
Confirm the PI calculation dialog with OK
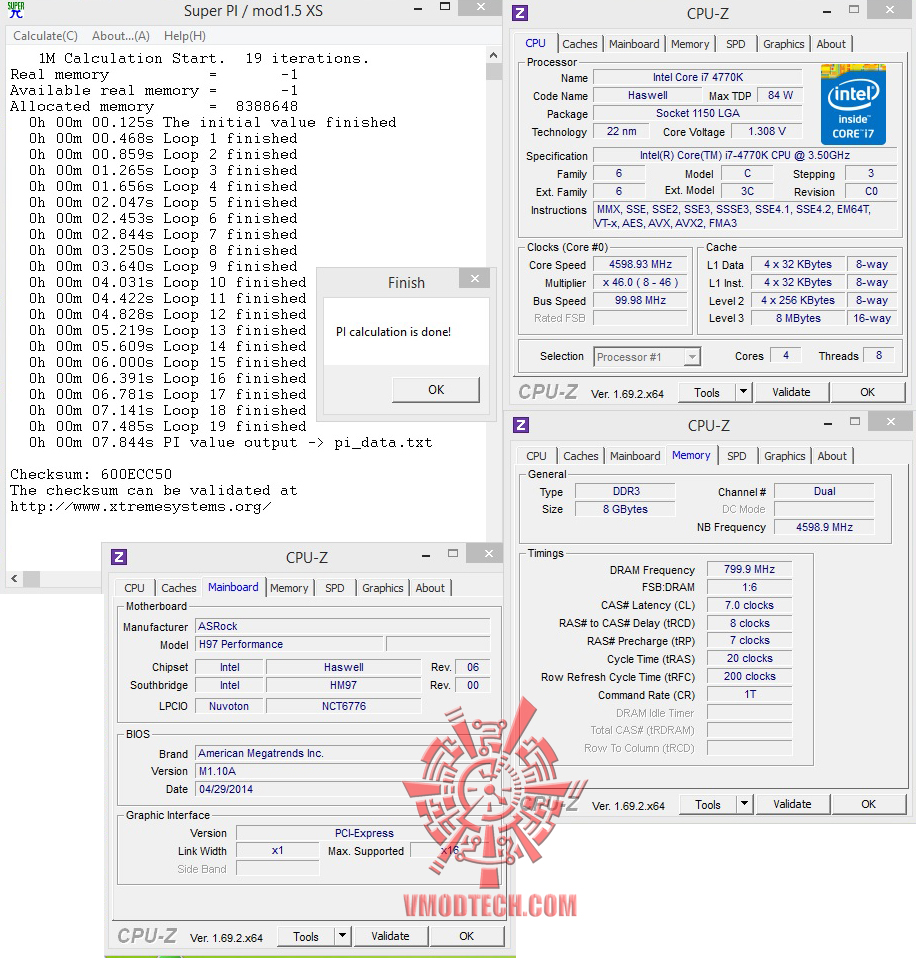(x=436, y=390)
